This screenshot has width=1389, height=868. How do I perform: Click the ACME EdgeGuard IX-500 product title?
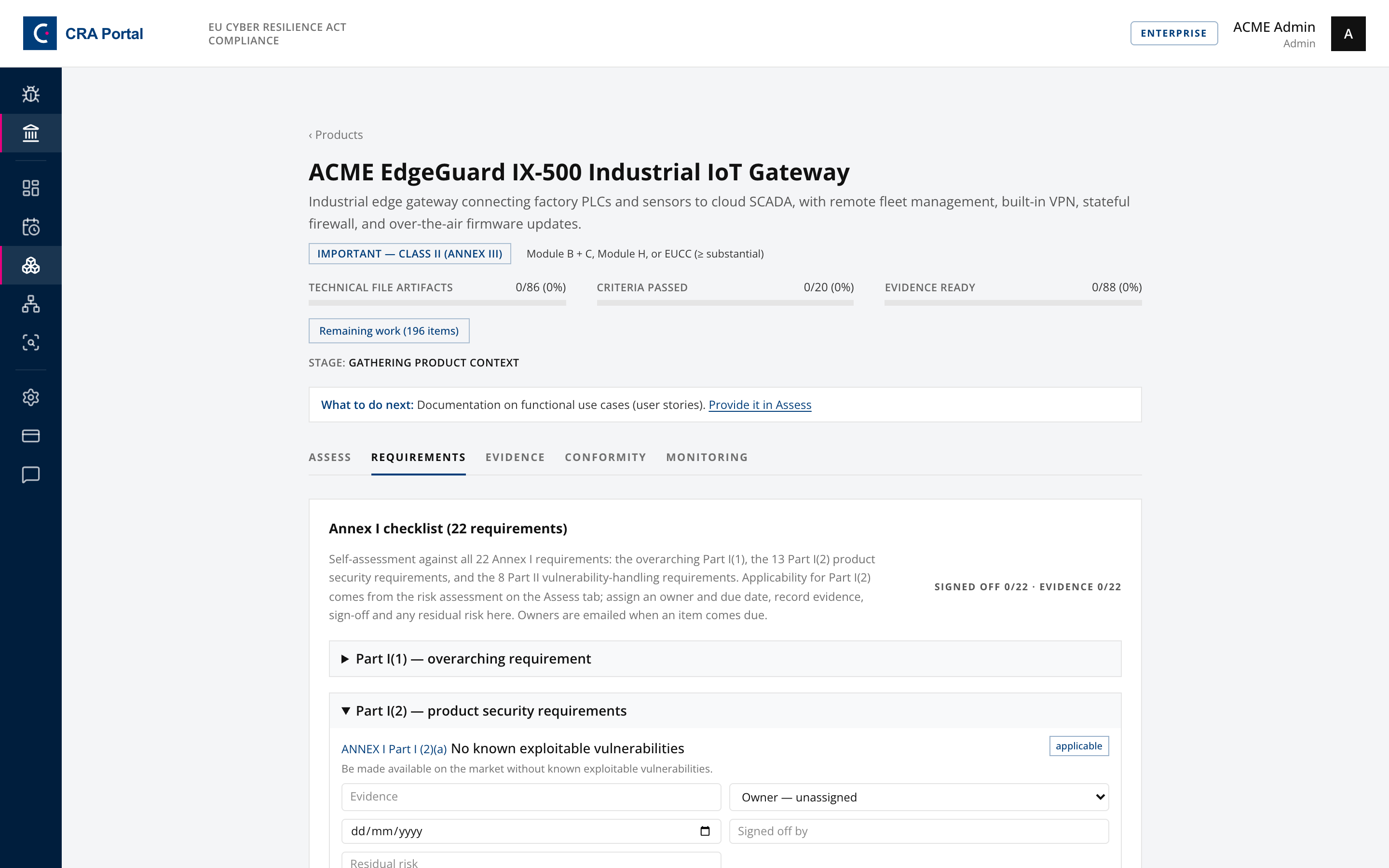coord(579,172)
